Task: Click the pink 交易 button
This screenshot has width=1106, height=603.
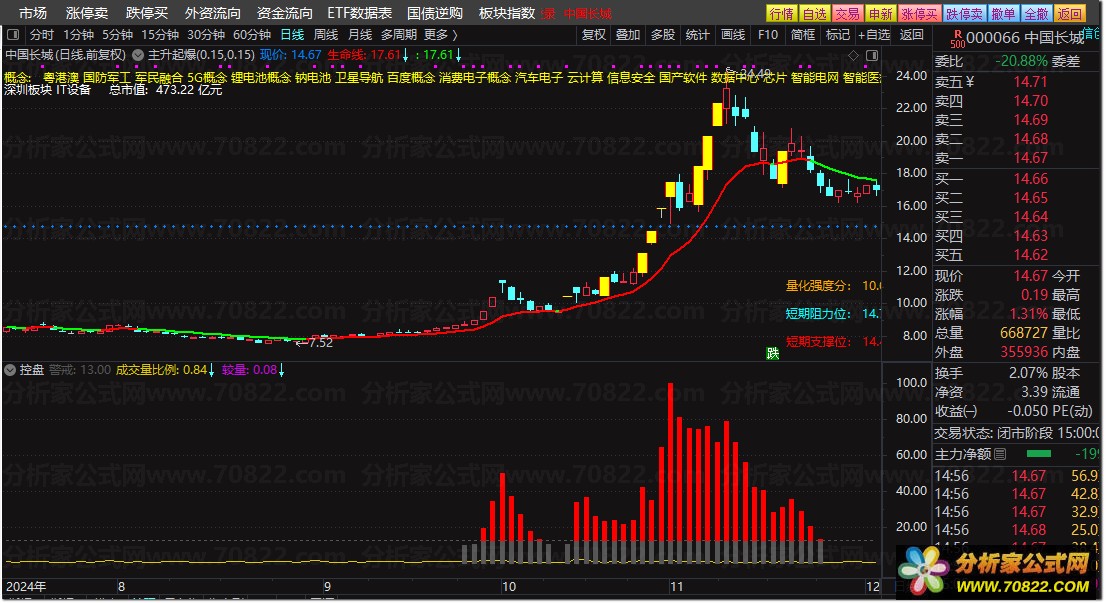Action: (x=847, y=13)
